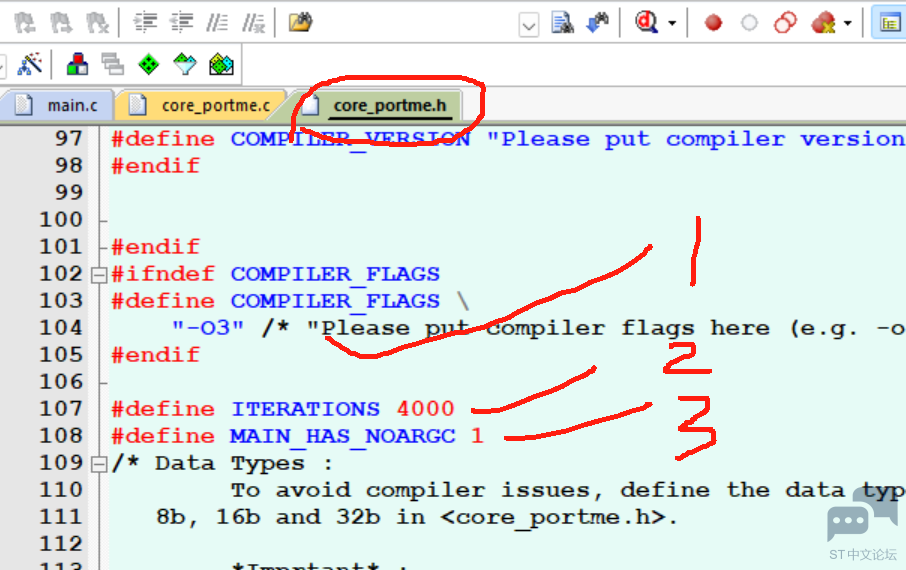Open dropdown arrow next to kill breakpoints
The height and width of the screenshot is (570, 906).
point(848,24)
